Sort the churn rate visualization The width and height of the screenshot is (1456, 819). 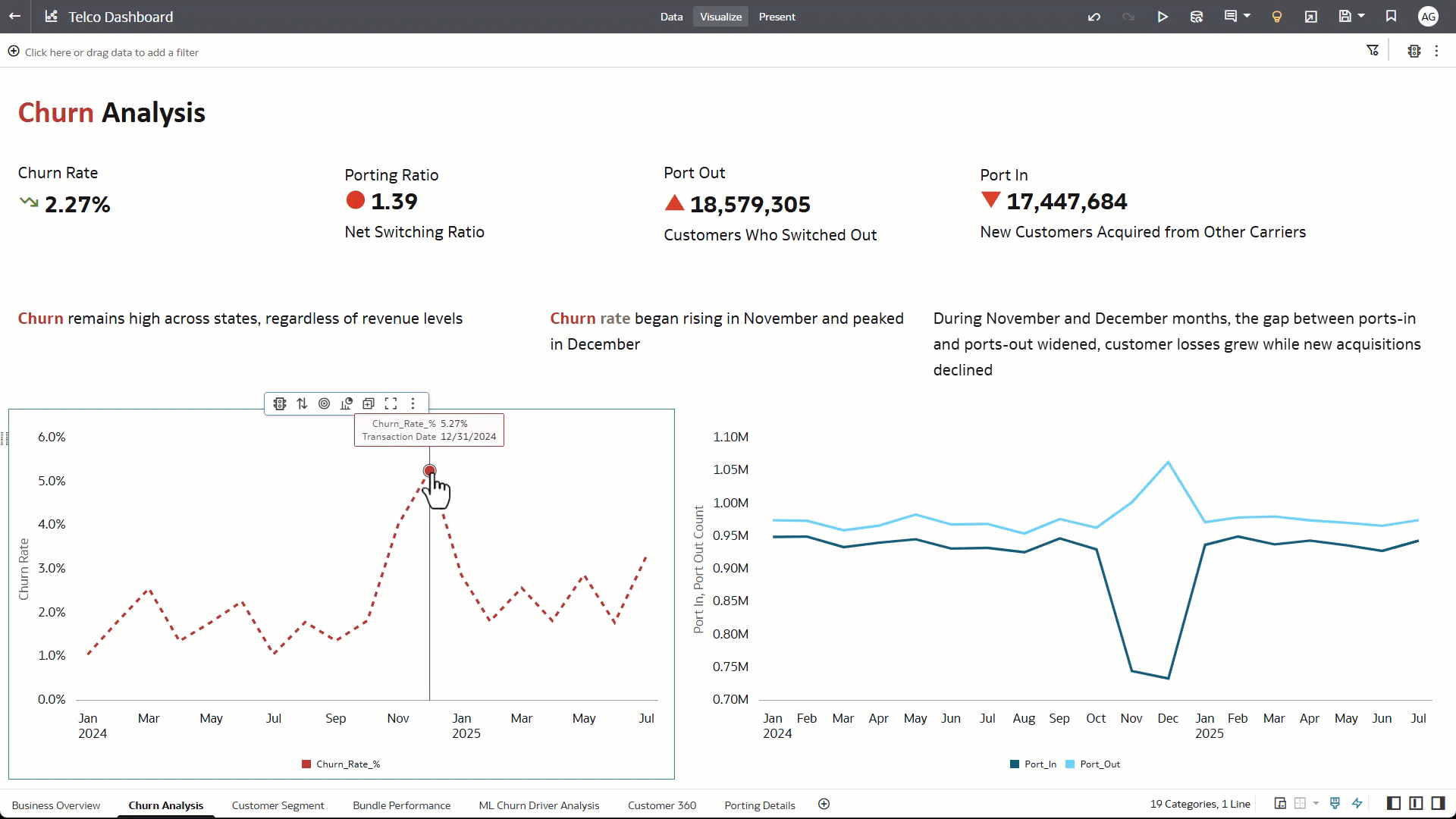pos(302,403)
